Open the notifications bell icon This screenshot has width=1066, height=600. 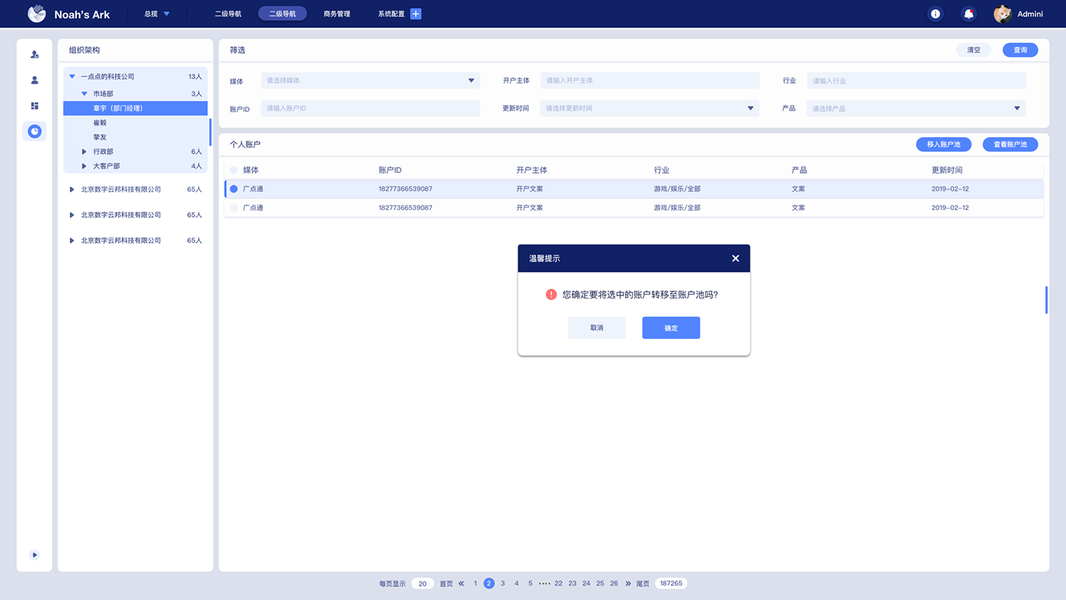pyautogui.click(x=969, y=14)
